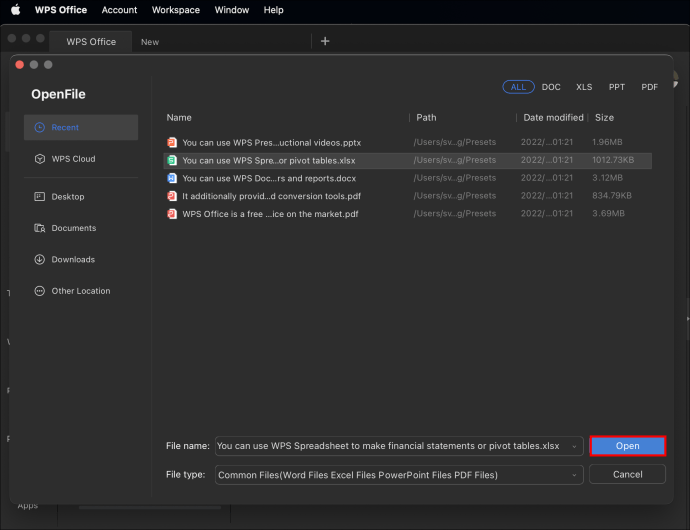Click the Other Location ellipsis icon
The width and height of the screenshot is (690, 530).
coord(40,291)
